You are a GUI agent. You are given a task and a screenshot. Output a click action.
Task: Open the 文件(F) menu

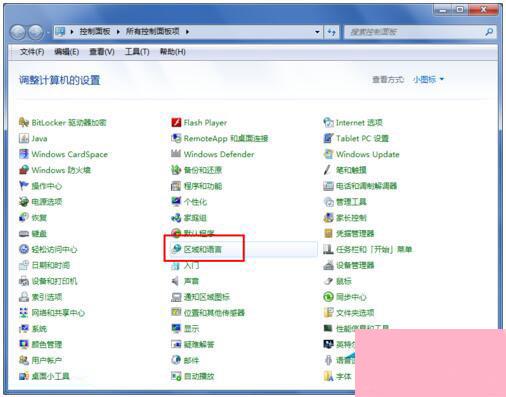[32, 52]
